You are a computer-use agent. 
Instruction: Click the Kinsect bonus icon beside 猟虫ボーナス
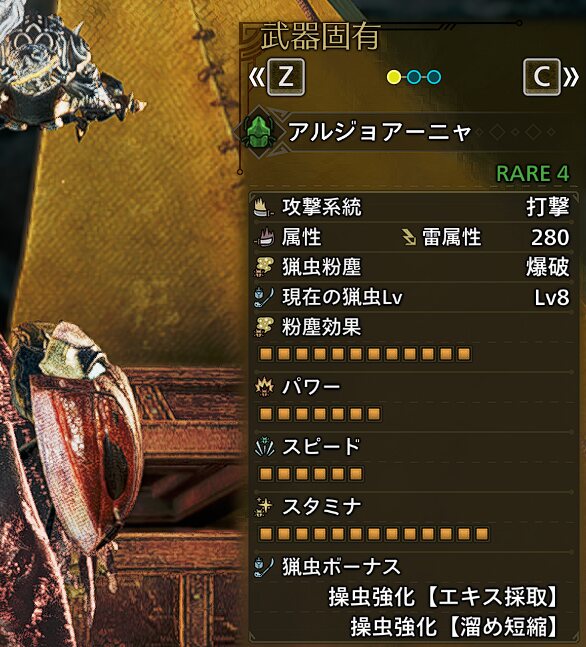[264, 567]
